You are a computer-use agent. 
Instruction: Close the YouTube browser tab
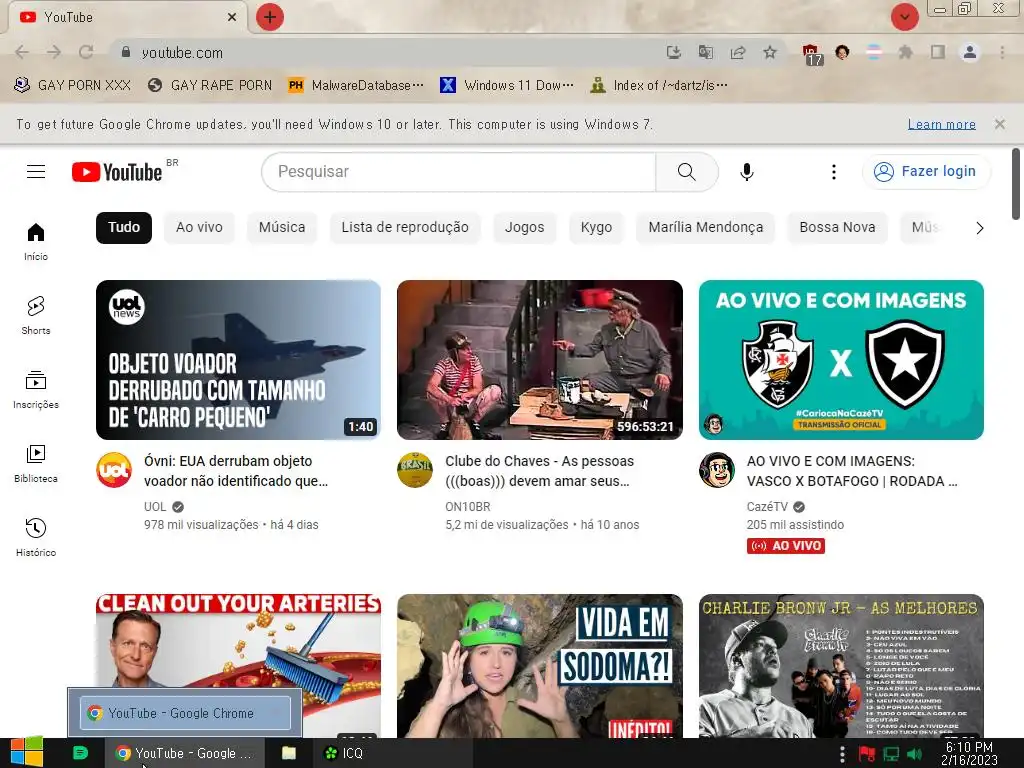coord(232,17)
